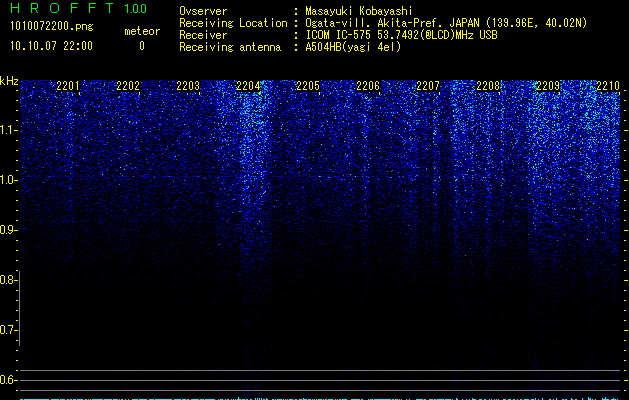
Task: Click observer name Masayuki Kobayashi
Action: pos(359,11)
